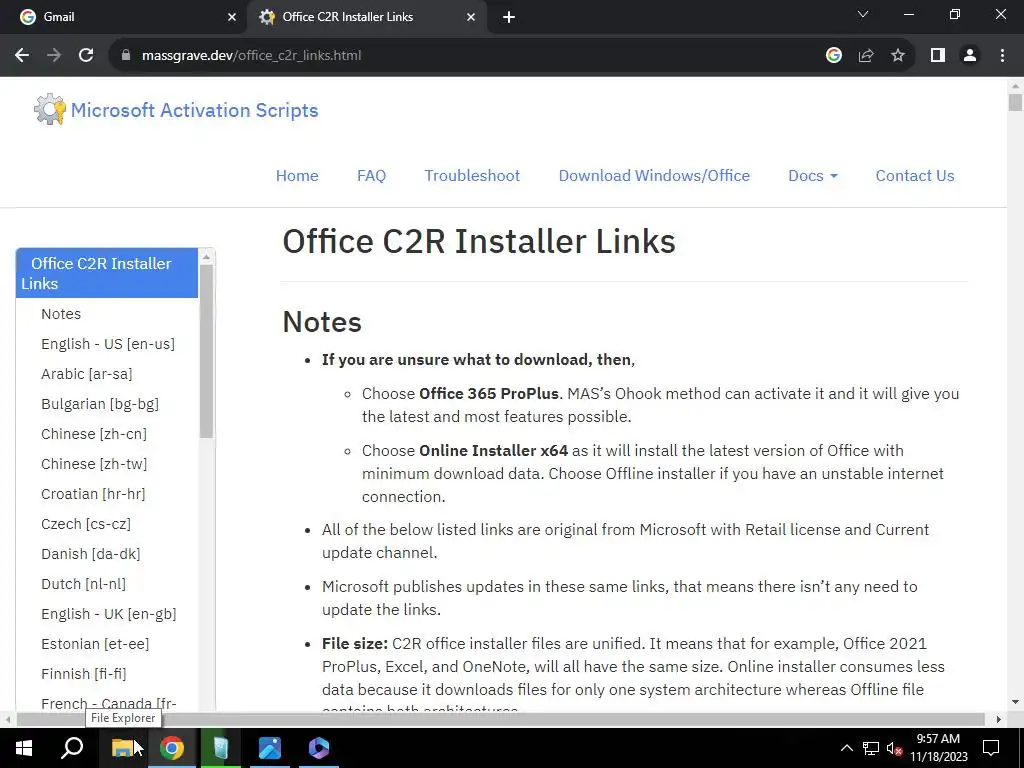
Task: Open the green-highlighted taskbar app icon
Action: point(221,748)
